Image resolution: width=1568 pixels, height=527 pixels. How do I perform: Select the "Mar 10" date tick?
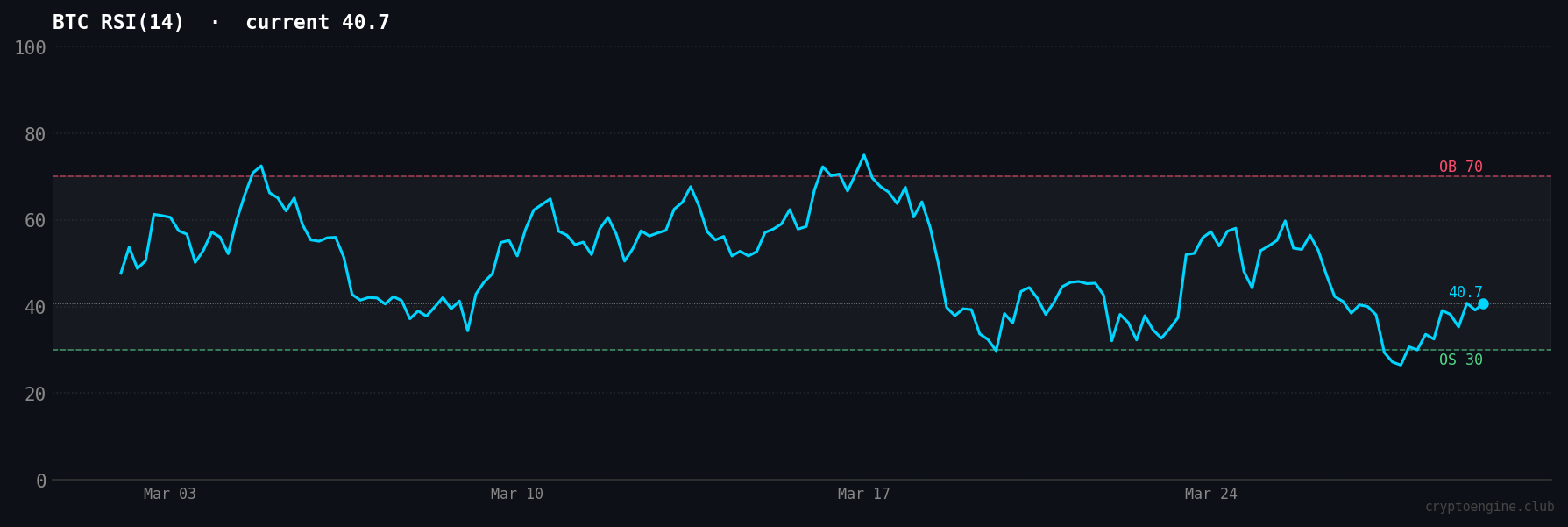click(517, 494)
